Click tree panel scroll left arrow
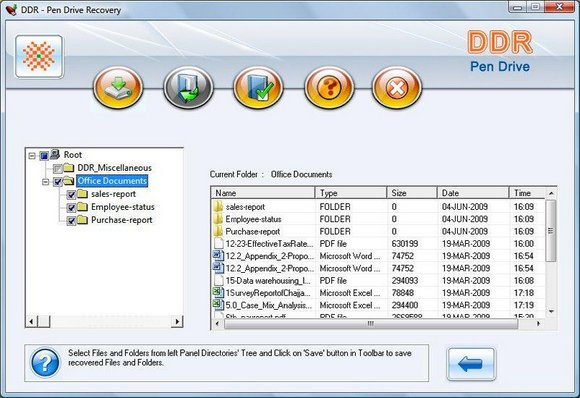580x398 pixels. (31, 321)
